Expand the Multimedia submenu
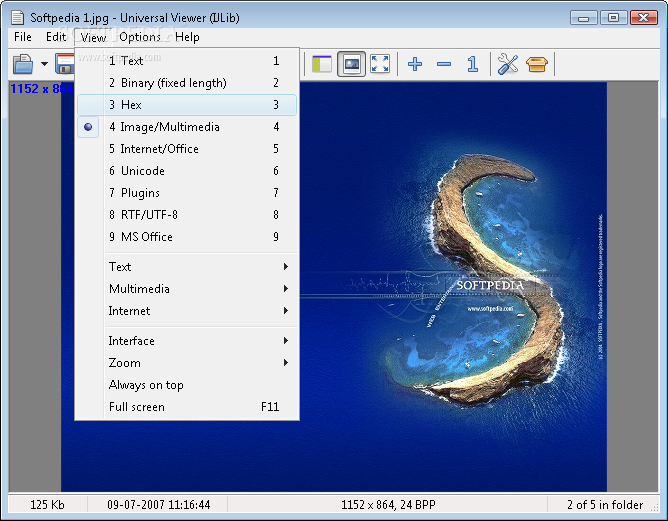Viewport: 668px width, 521px height. (187, 289)
